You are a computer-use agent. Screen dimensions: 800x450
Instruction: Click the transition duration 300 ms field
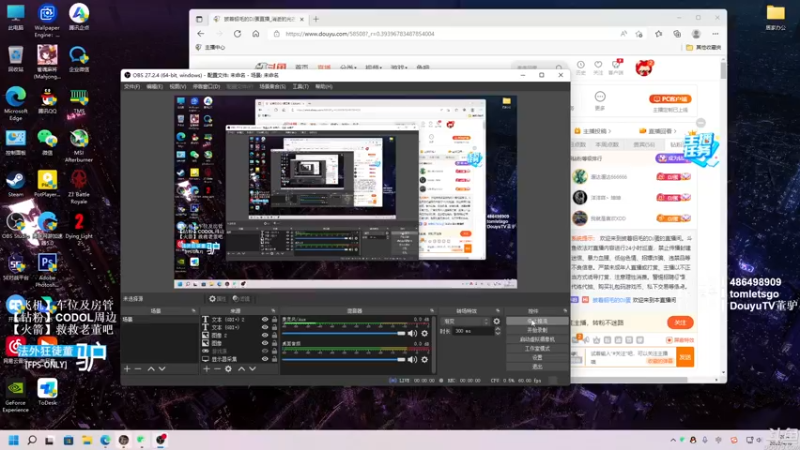[473, 331]
